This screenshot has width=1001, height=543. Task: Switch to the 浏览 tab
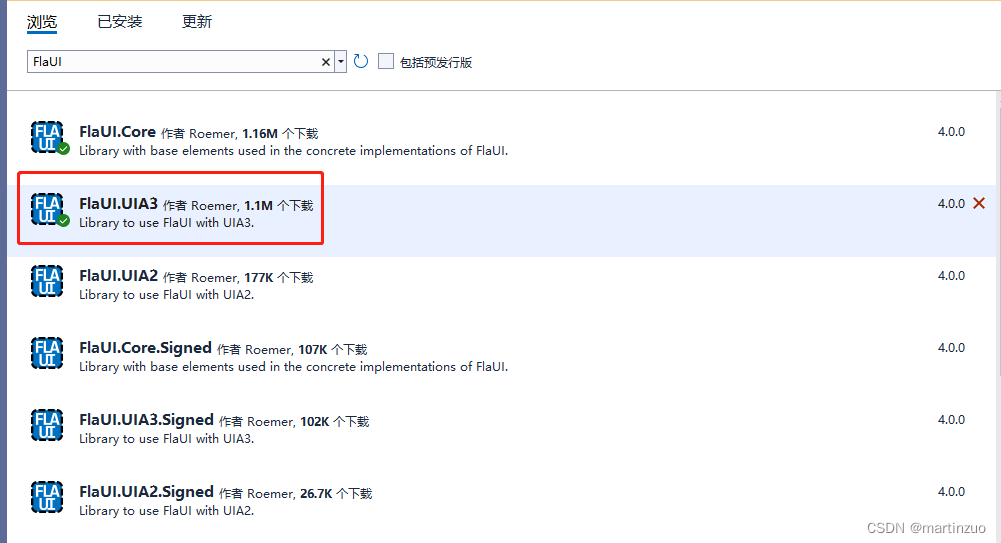[x=42, y=22]
